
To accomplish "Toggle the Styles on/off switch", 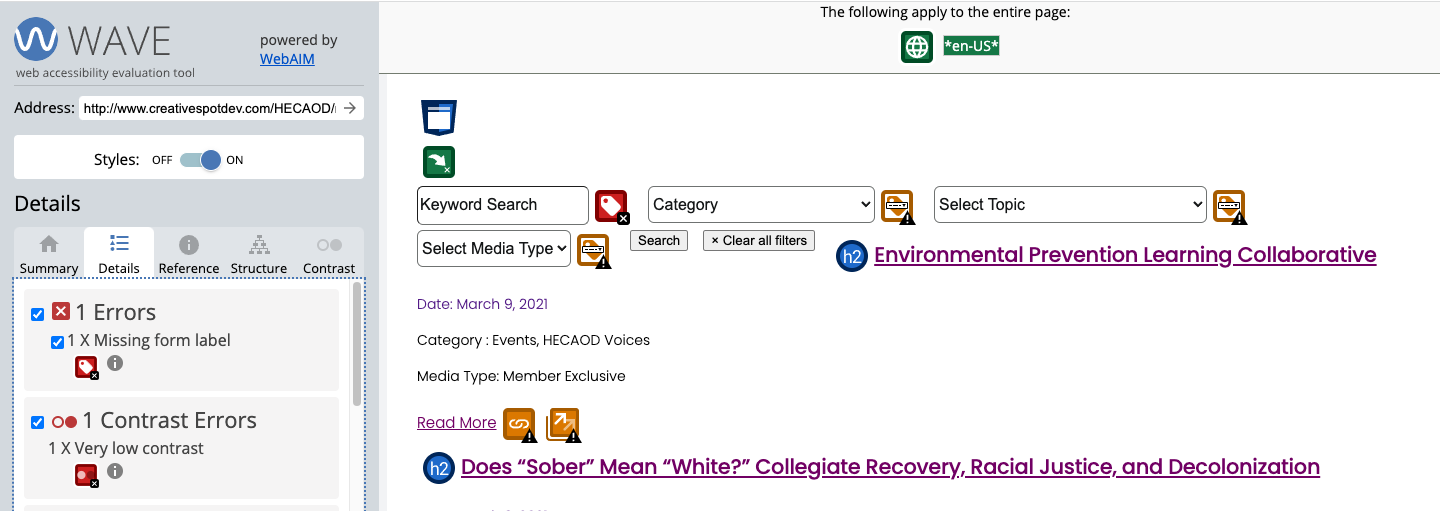I will point(200,160).
